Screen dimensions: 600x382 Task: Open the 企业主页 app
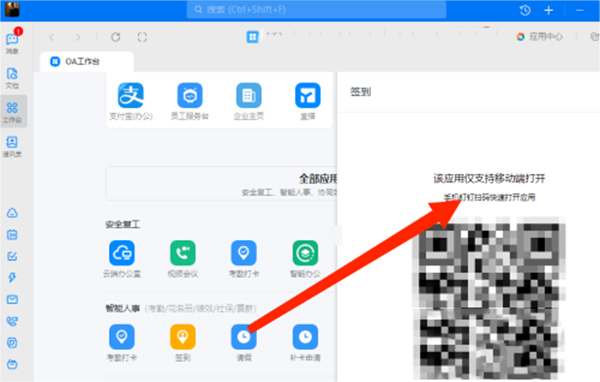(x=249, y=102)
